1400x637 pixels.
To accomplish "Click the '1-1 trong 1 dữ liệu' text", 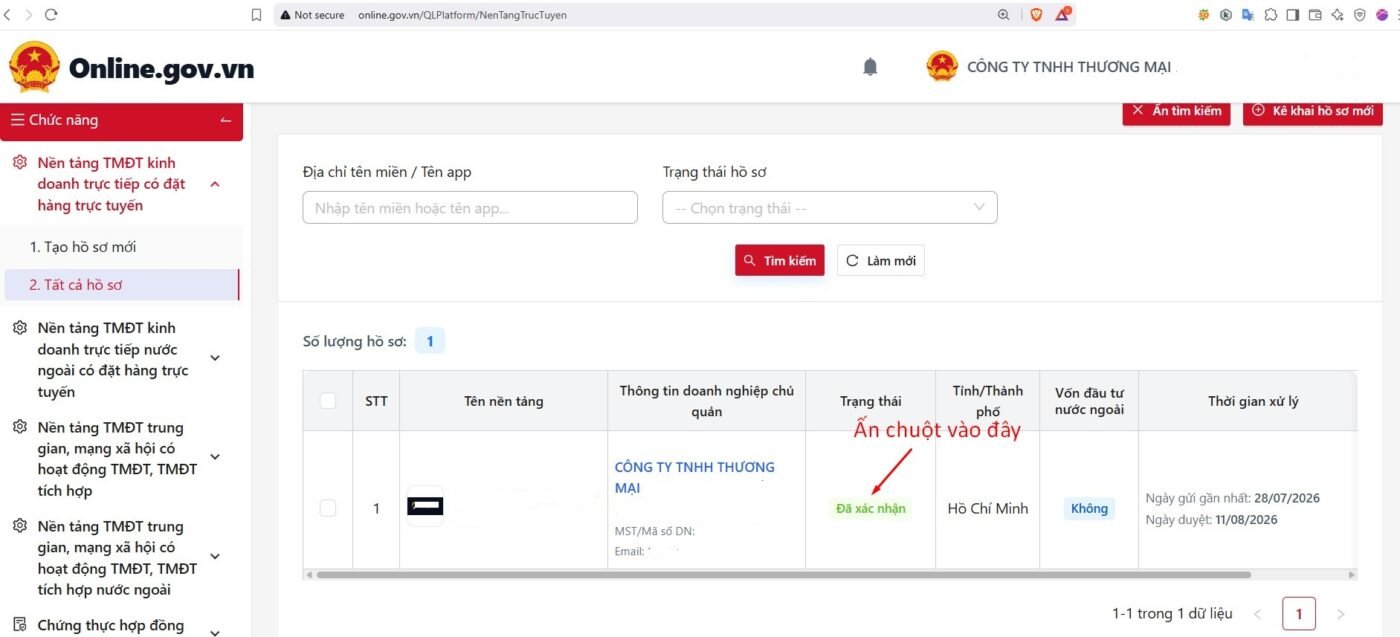I will point(1172,613).
